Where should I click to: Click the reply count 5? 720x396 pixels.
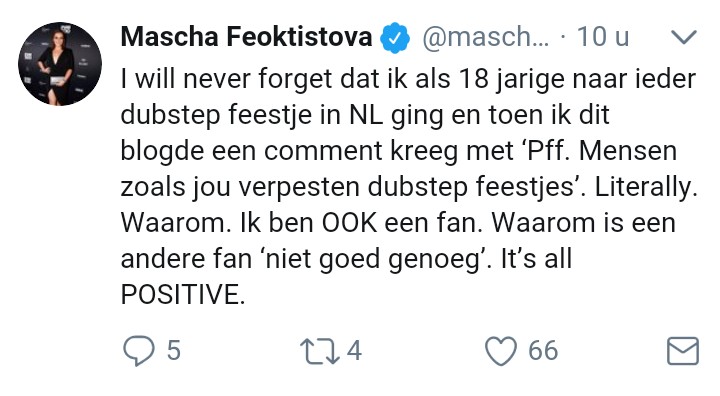(x=174, y=351)
